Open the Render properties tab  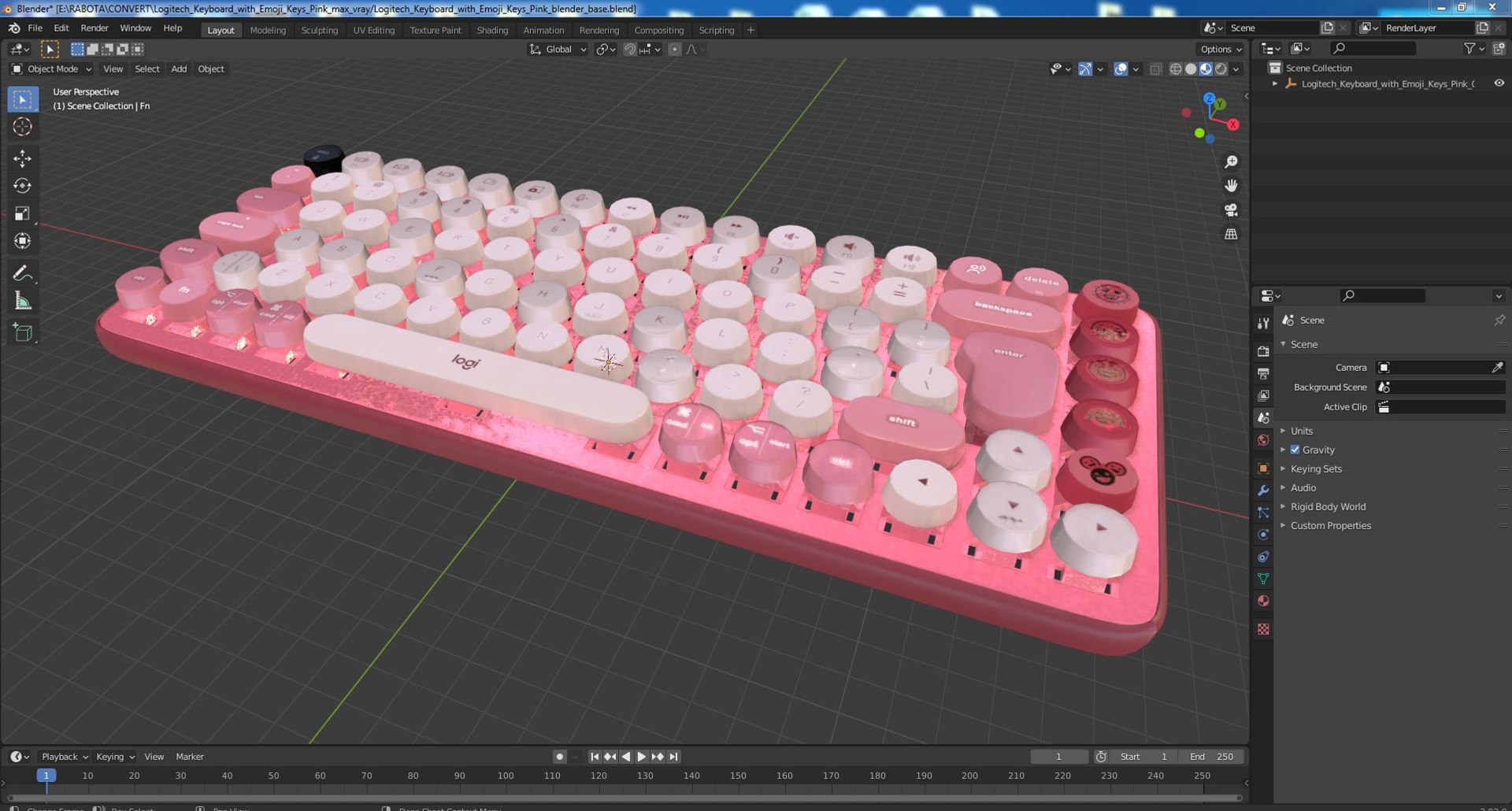pos(1263,351)
